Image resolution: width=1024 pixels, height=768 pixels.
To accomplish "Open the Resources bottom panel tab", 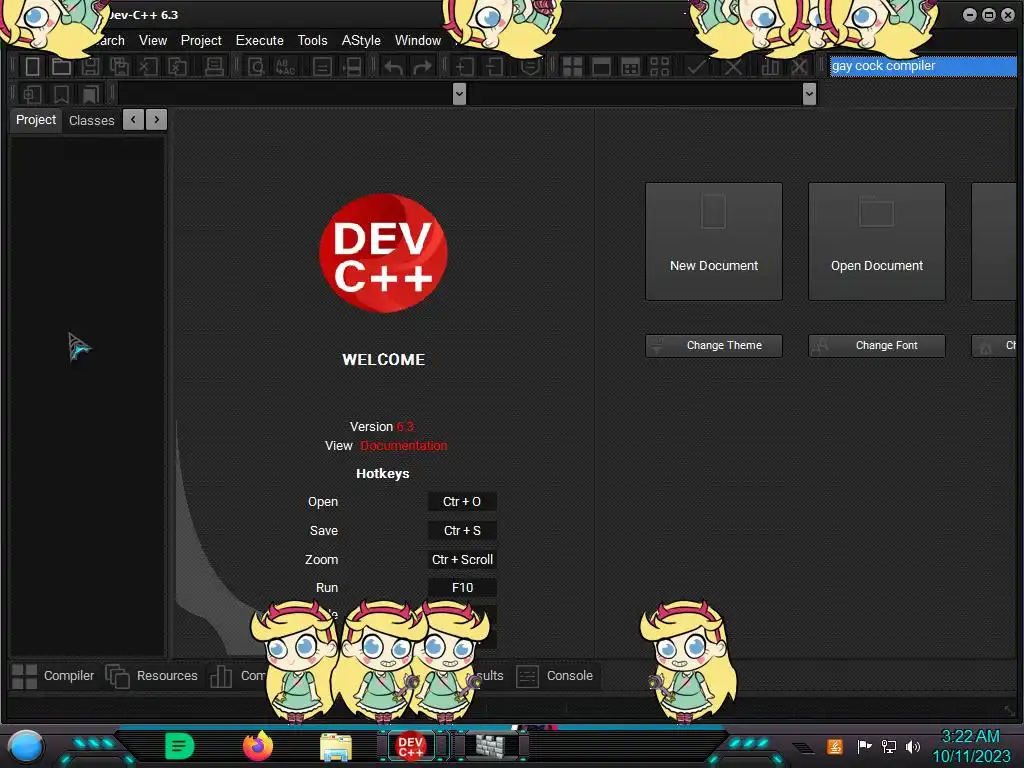I will [152, 676].
